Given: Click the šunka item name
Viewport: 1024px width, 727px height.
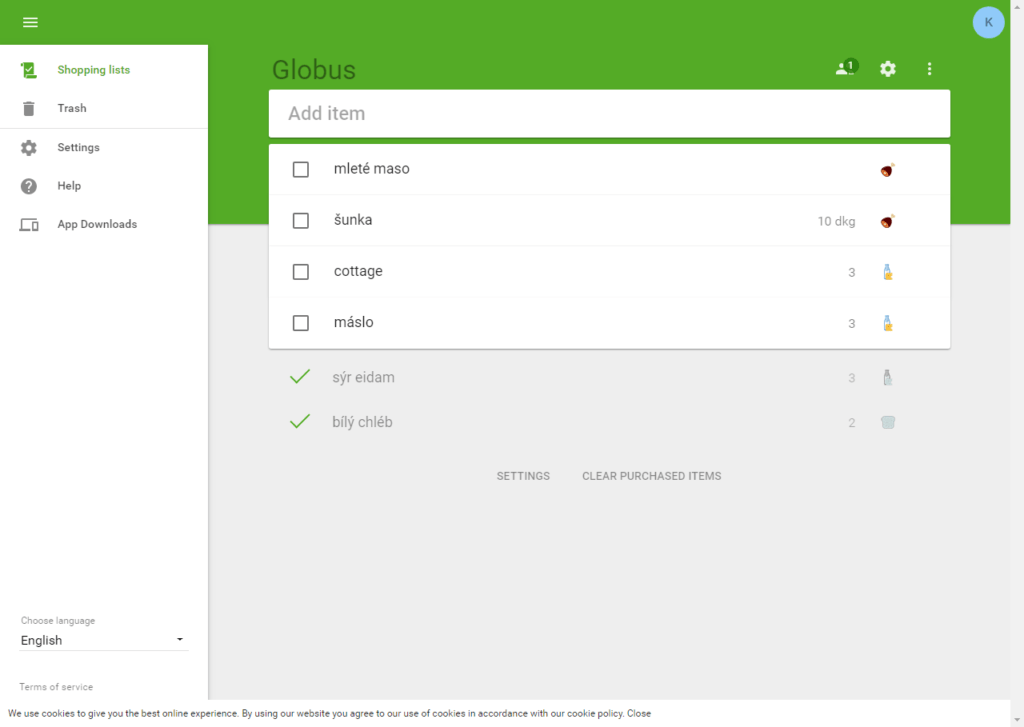Looking at the screenshot, I should click(353, 220).
